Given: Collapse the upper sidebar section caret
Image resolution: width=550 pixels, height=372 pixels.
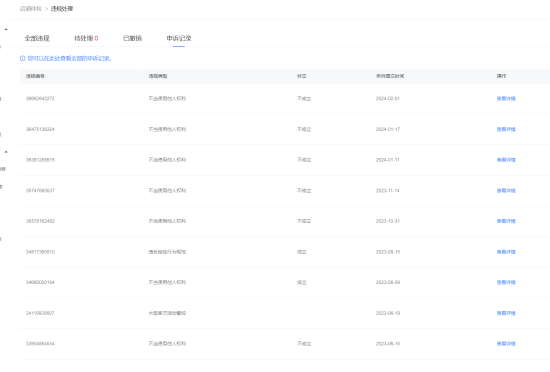Looking at the screenshot, I should (x=6, y=29).
